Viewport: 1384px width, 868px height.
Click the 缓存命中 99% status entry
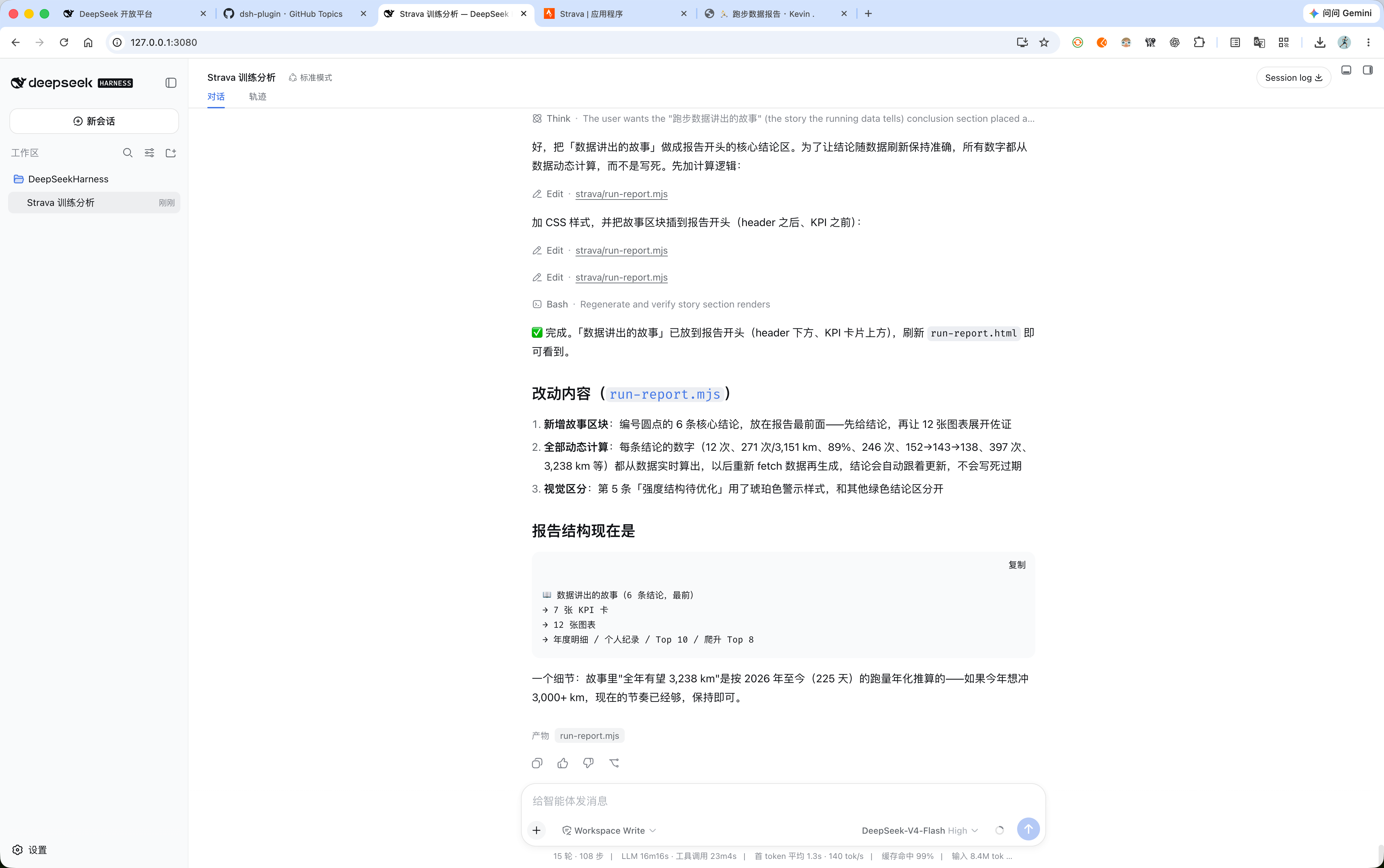pyautogui.click(x=907, y=856)
